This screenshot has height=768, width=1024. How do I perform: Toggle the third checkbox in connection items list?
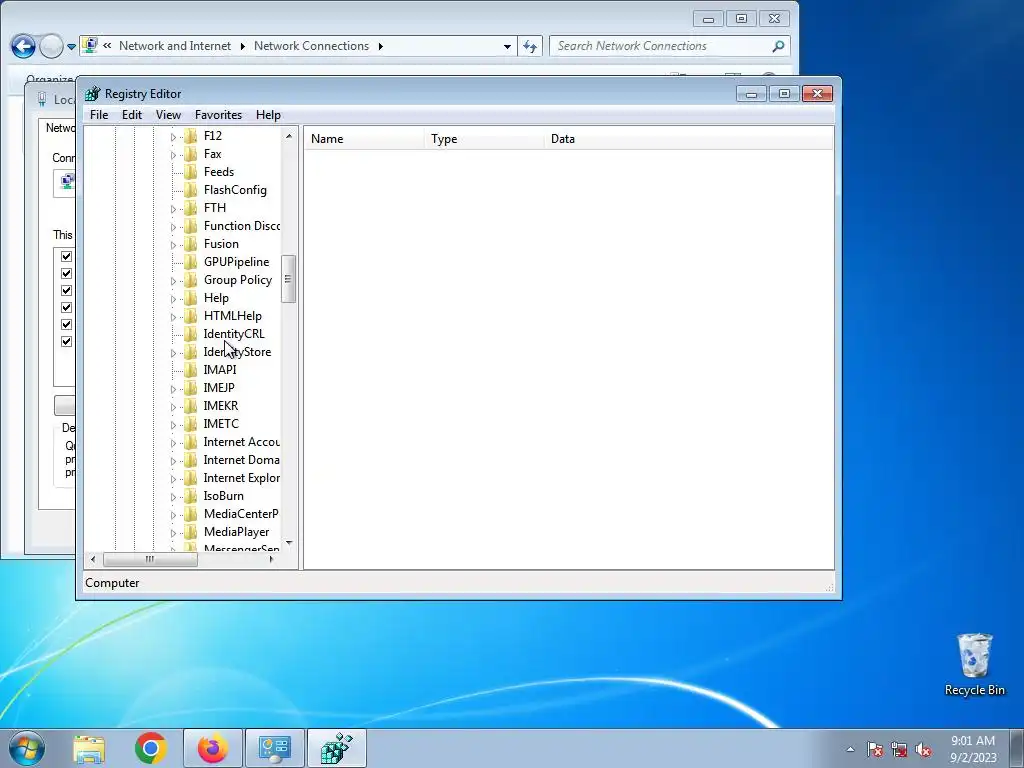click(67, 291)
